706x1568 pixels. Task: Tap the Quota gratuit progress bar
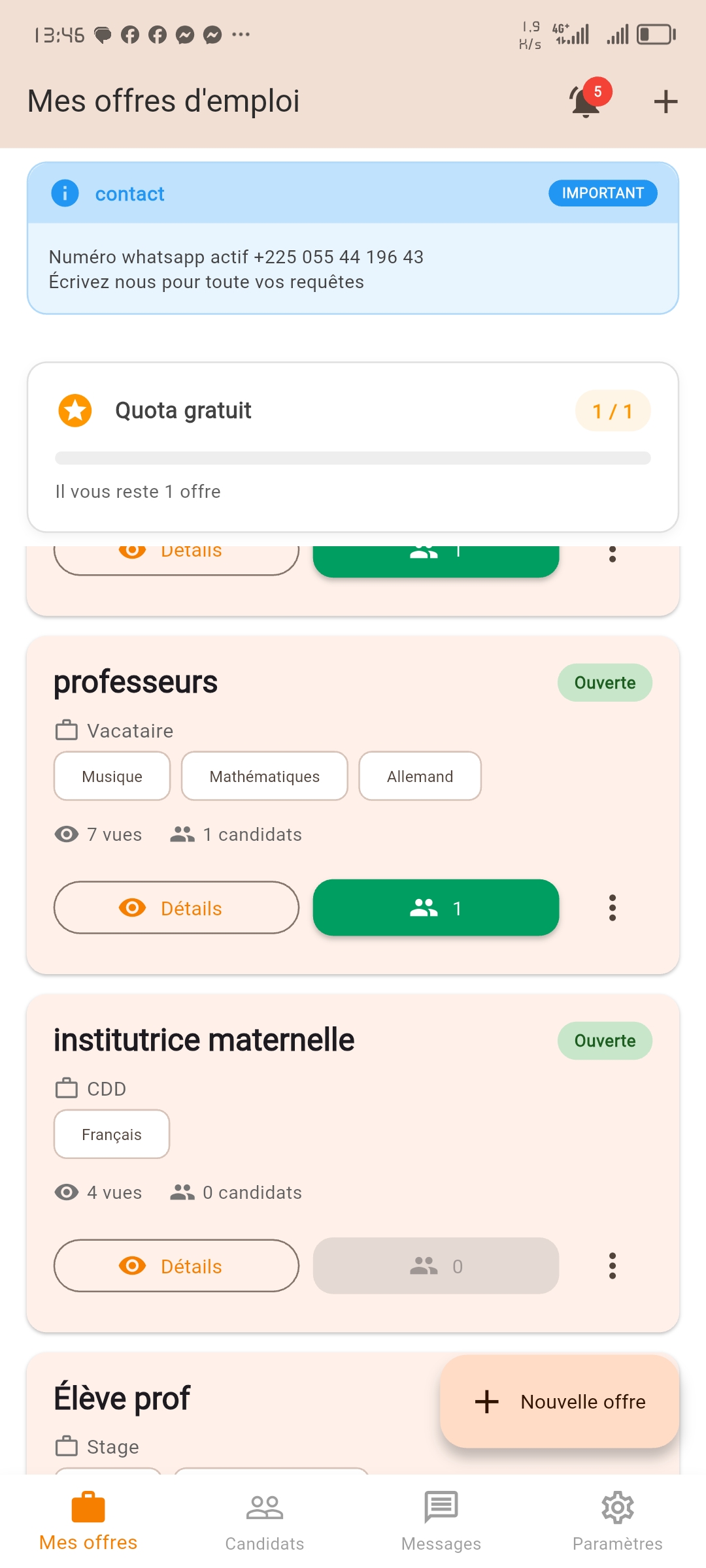(x=352, y=455)
